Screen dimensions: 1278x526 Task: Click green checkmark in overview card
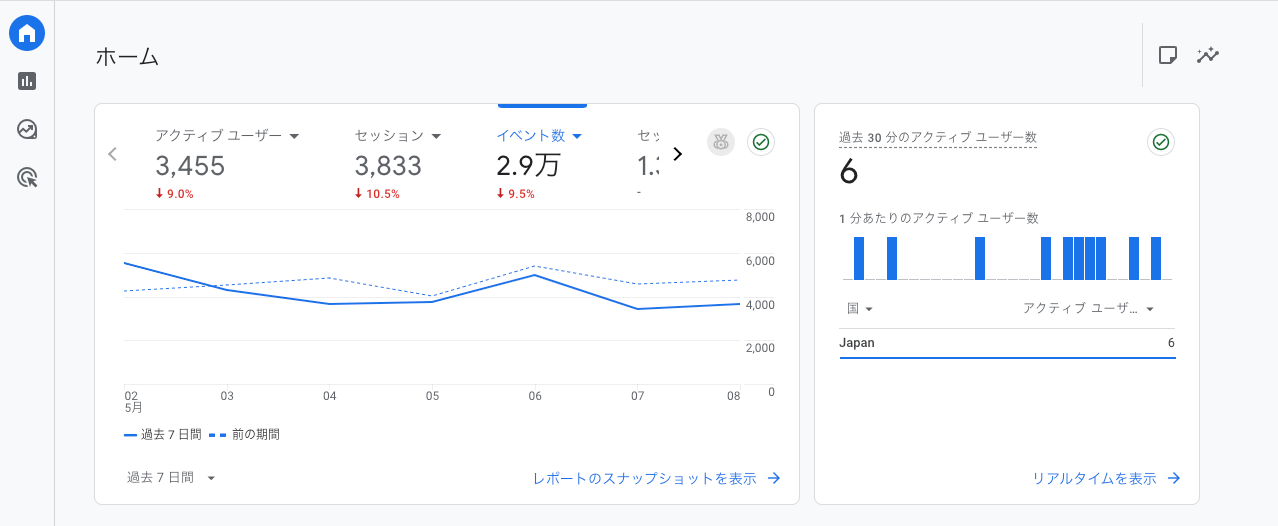(761, 142)
